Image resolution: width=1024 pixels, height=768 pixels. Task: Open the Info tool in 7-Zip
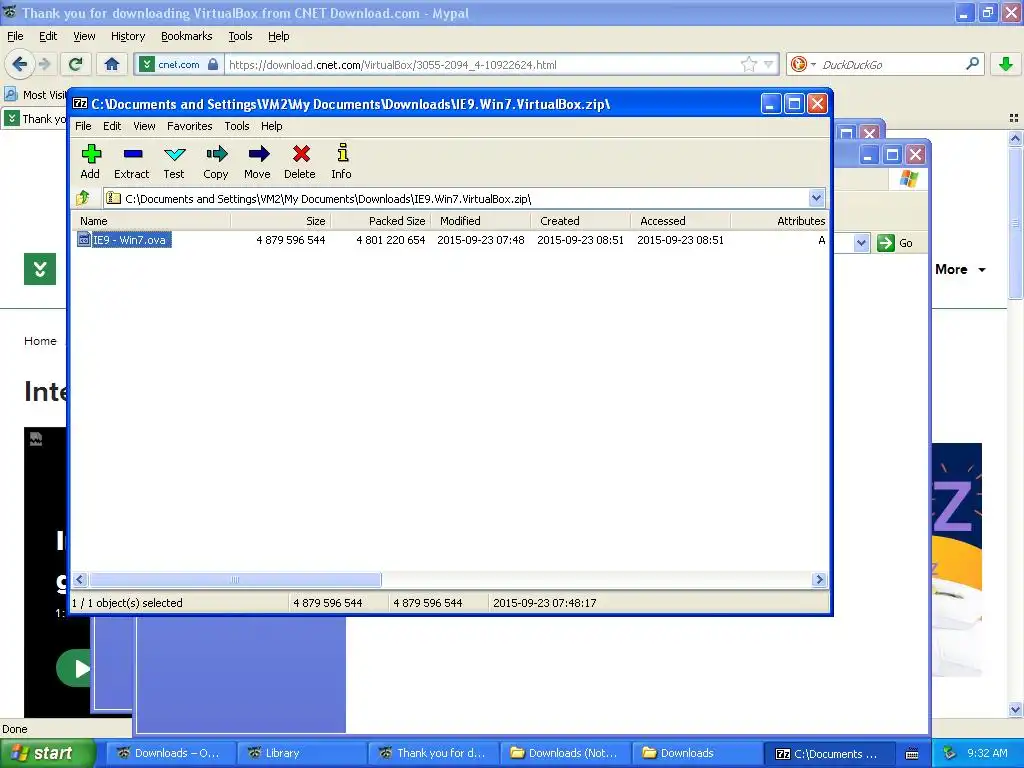point(341,161)
